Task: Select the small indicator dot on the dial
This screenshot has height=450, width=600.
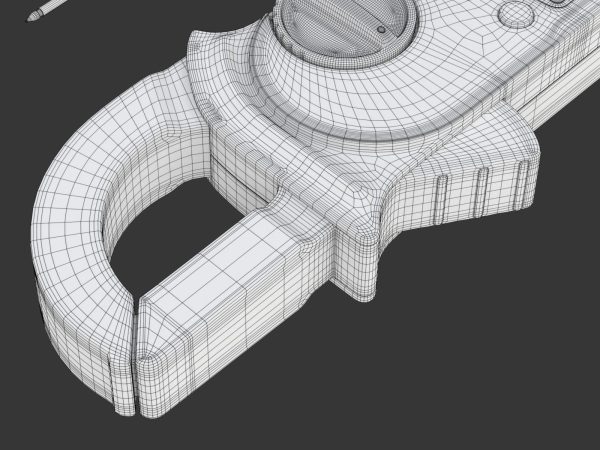Action: point(381,29)
